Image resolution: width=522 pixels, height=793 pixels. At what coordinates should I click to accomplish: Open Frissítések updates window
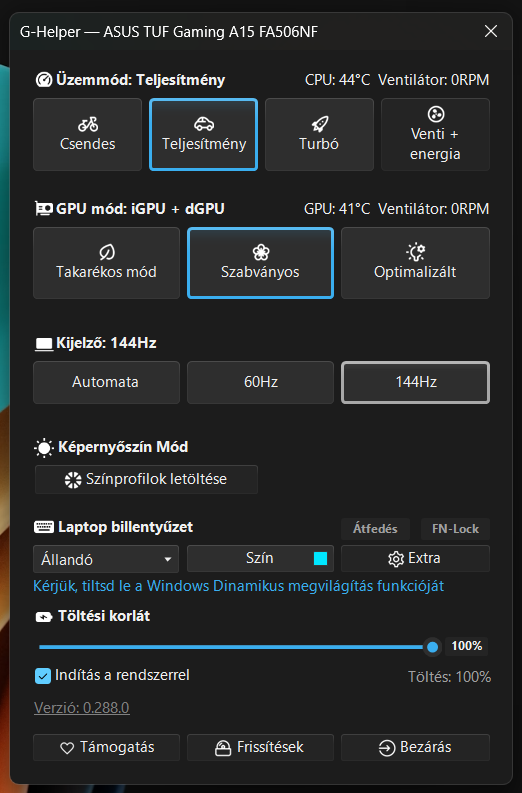tap(260, 747)
